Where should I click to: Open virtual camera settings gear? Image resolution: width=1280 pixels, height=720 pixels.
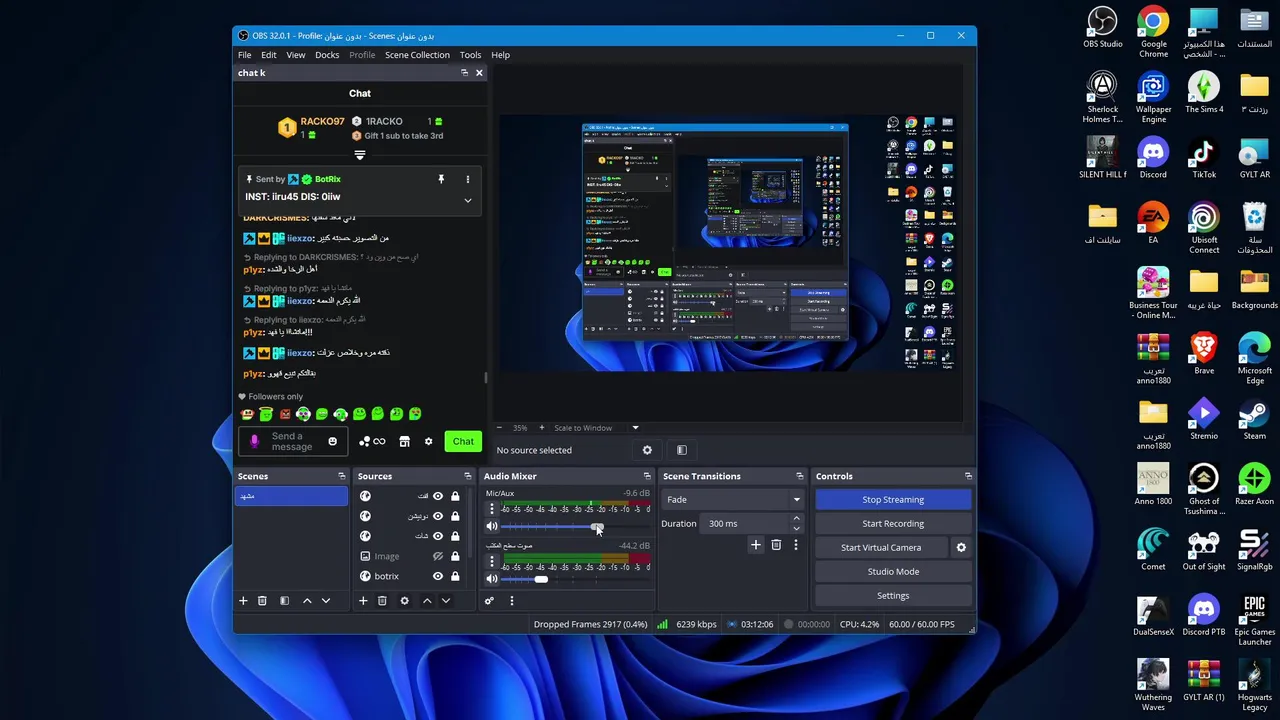(x=961, y=548)
